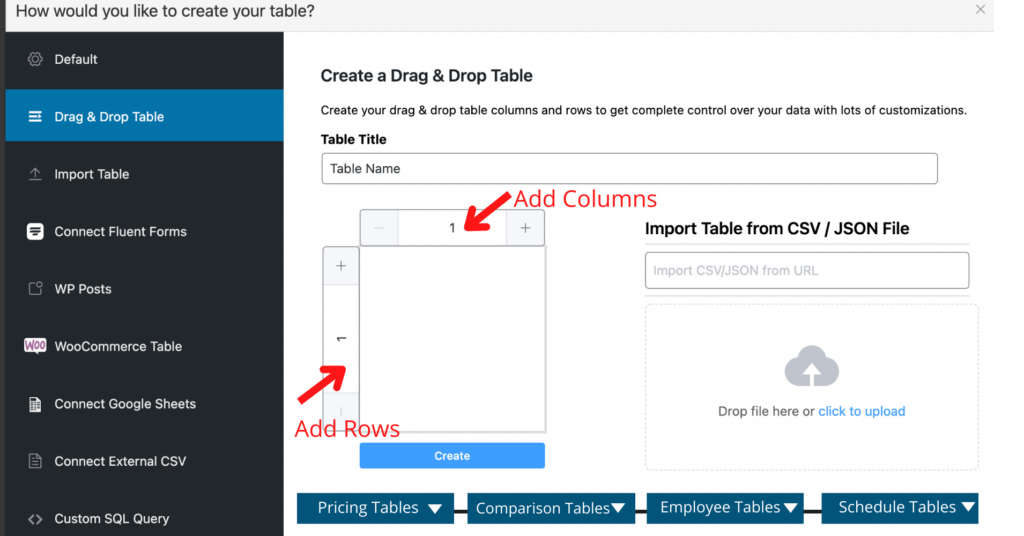
Task: Select Connect External CSV option
Action: pyautogui.click(x=144, y=461)
